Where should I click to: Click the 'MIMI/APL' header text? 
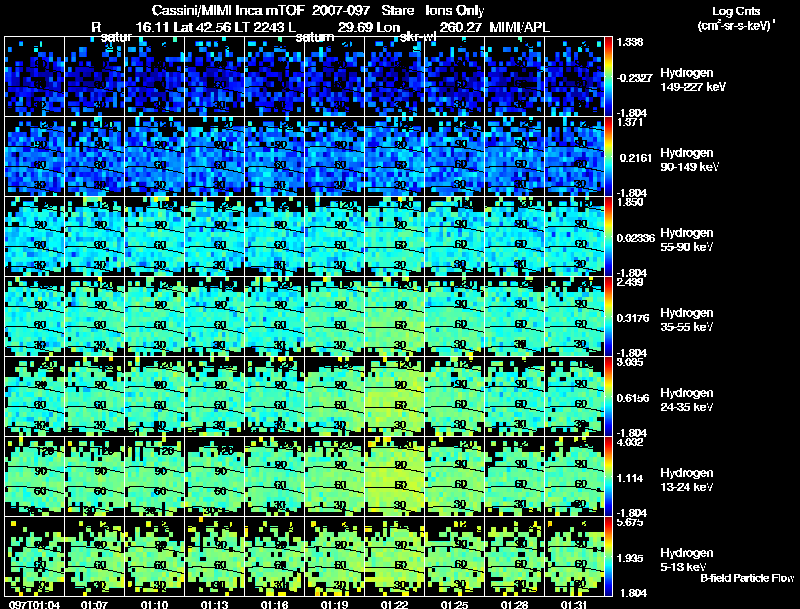(519, 27)
